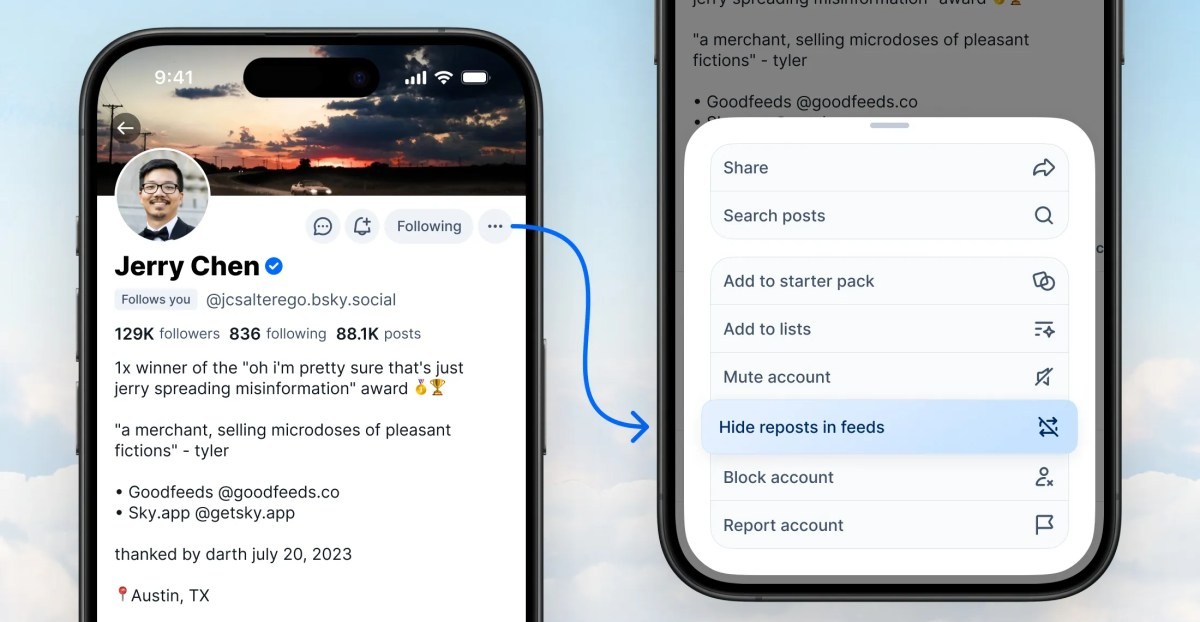Tap the @getsky.app mention in bio
This screenshot has height=622, width=1200.
[x=245, y=513]
